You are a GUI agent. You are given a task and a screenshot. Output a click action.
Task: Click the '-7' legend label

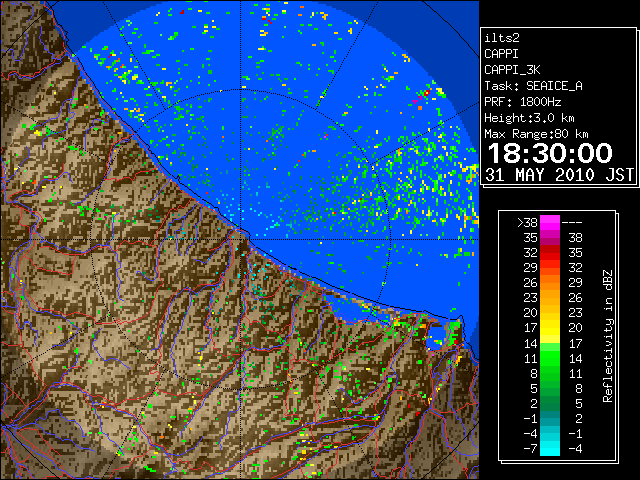click(x=530, y=449)
